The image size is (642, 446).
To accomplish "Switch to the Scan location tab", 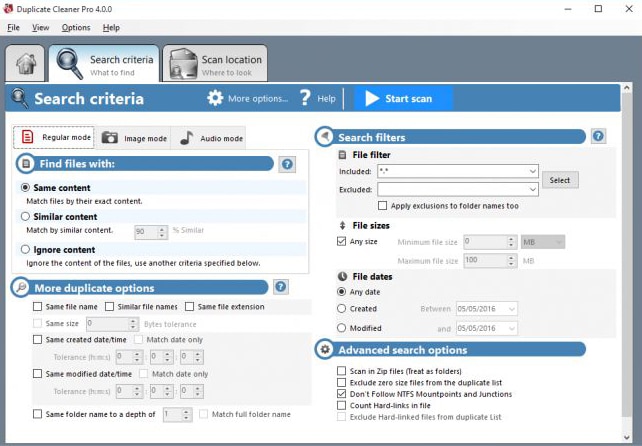I will pos(215,64).
